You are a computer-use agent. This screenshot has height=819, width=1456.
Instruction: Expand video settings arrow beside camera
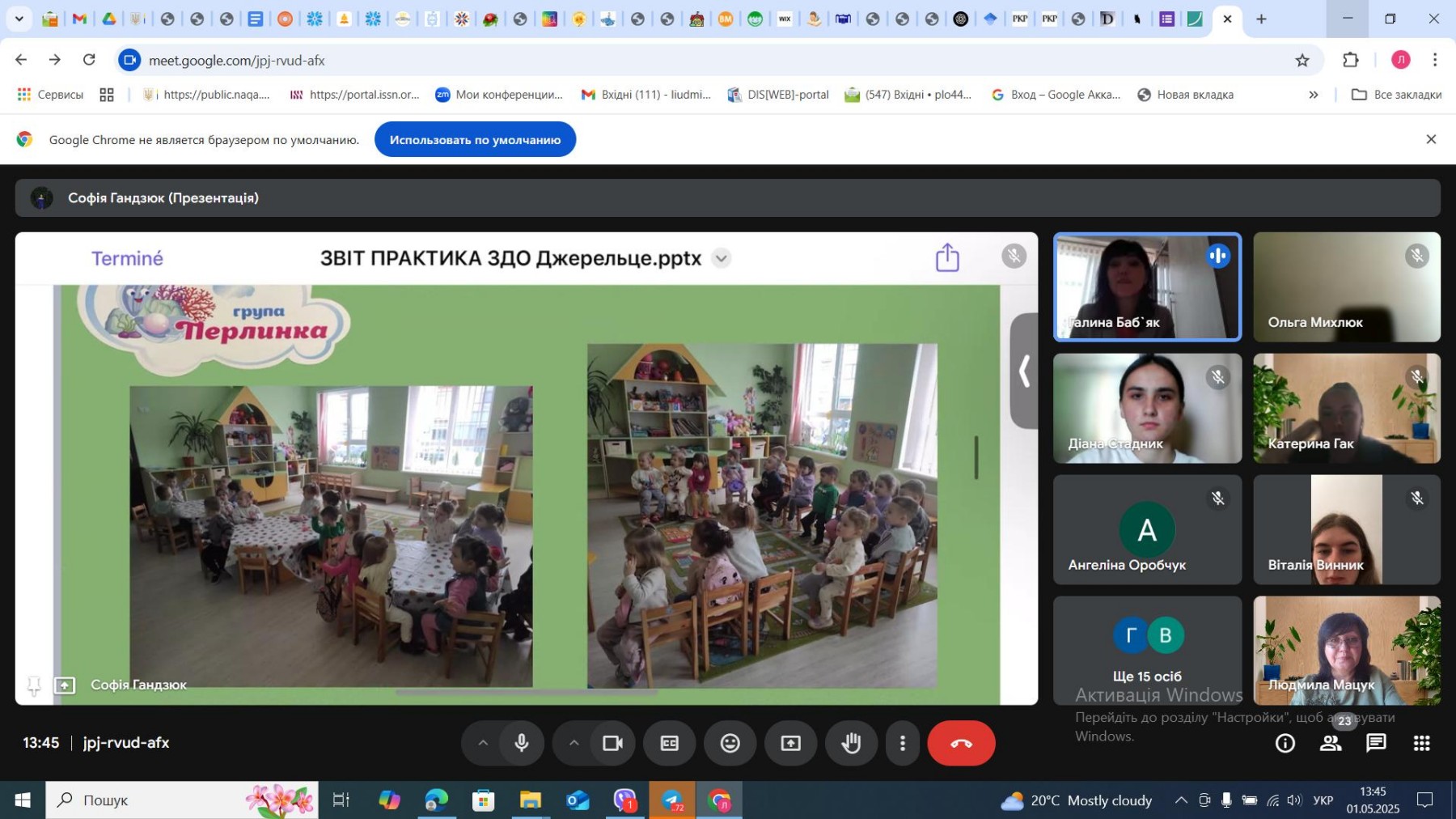click(574, 743)
